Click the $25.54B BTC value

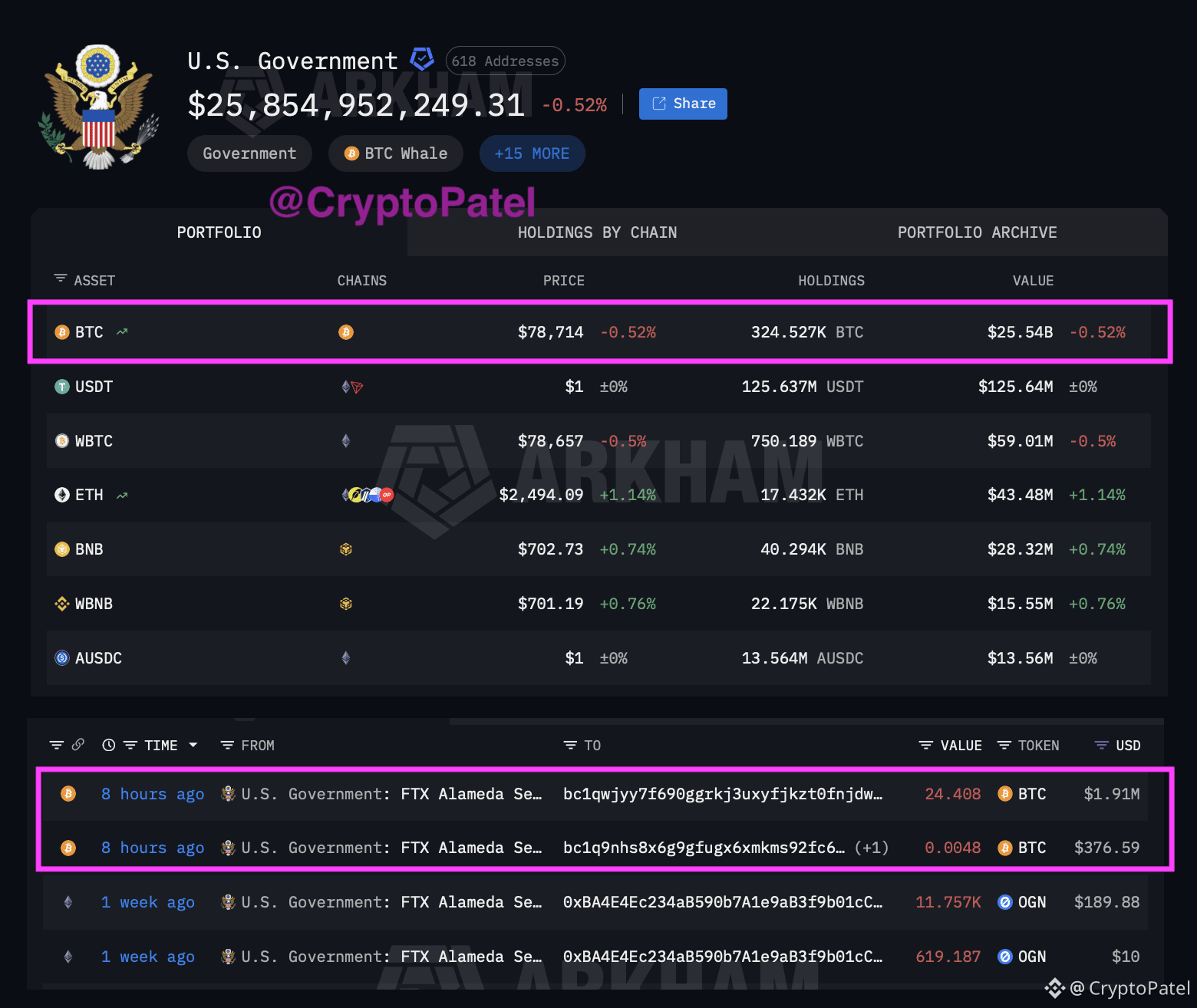[1020, 332]
